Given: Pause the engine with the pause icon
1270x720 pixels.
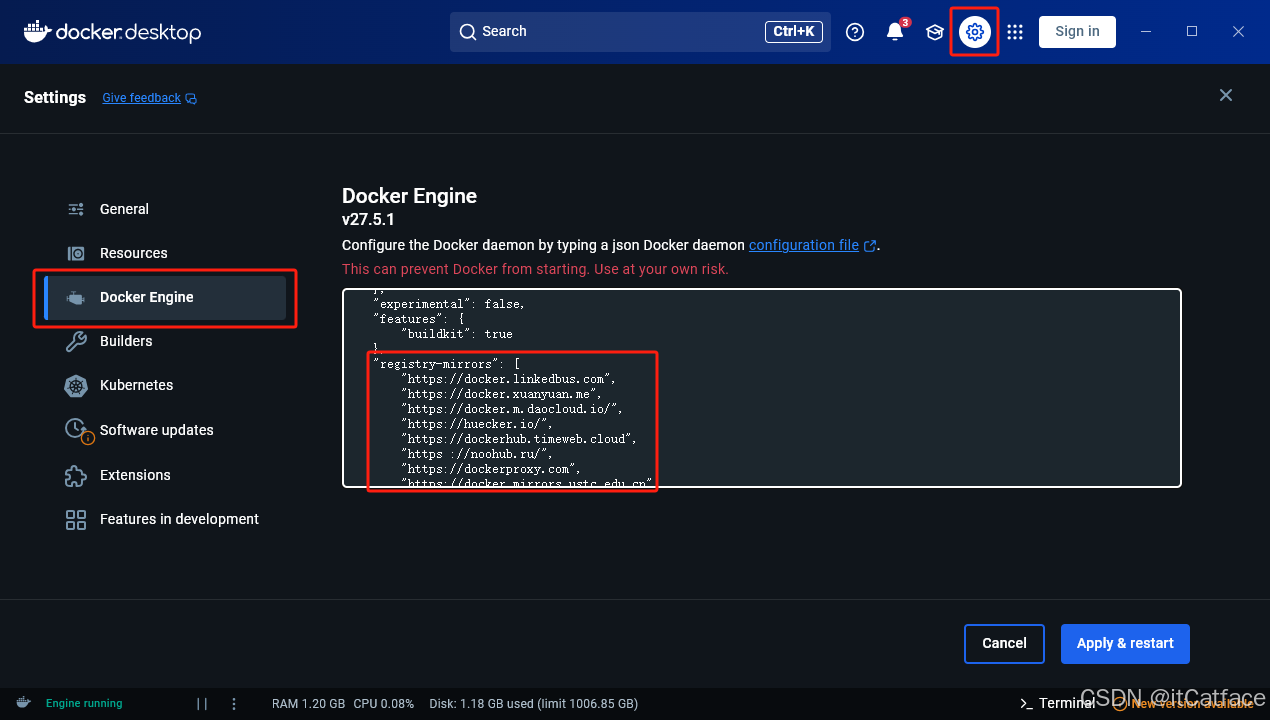Looking at the screenshot, I should (x=202, y=703).
